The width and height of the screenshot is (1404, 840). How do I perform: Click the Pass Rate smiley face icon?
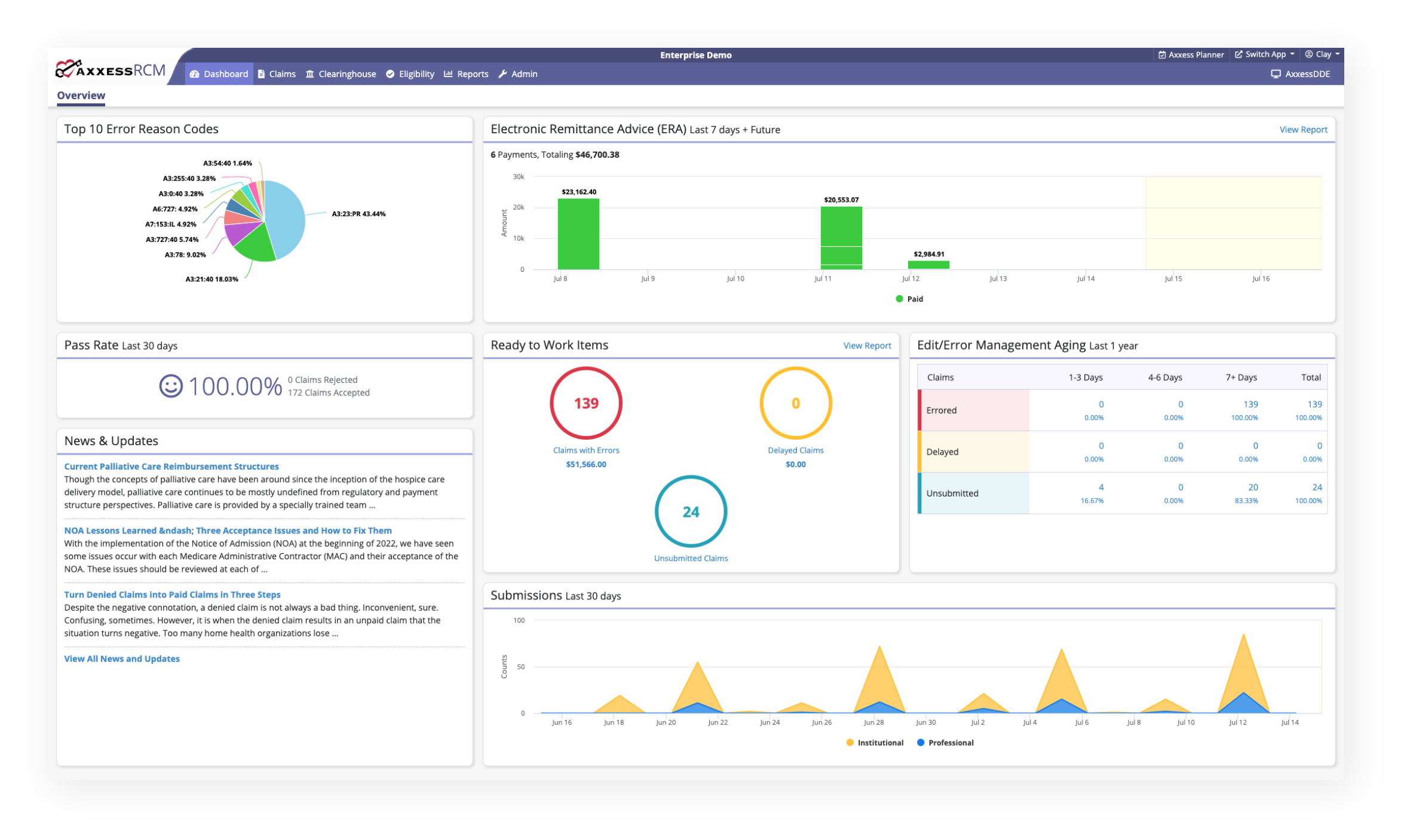(x=171, y=386)
